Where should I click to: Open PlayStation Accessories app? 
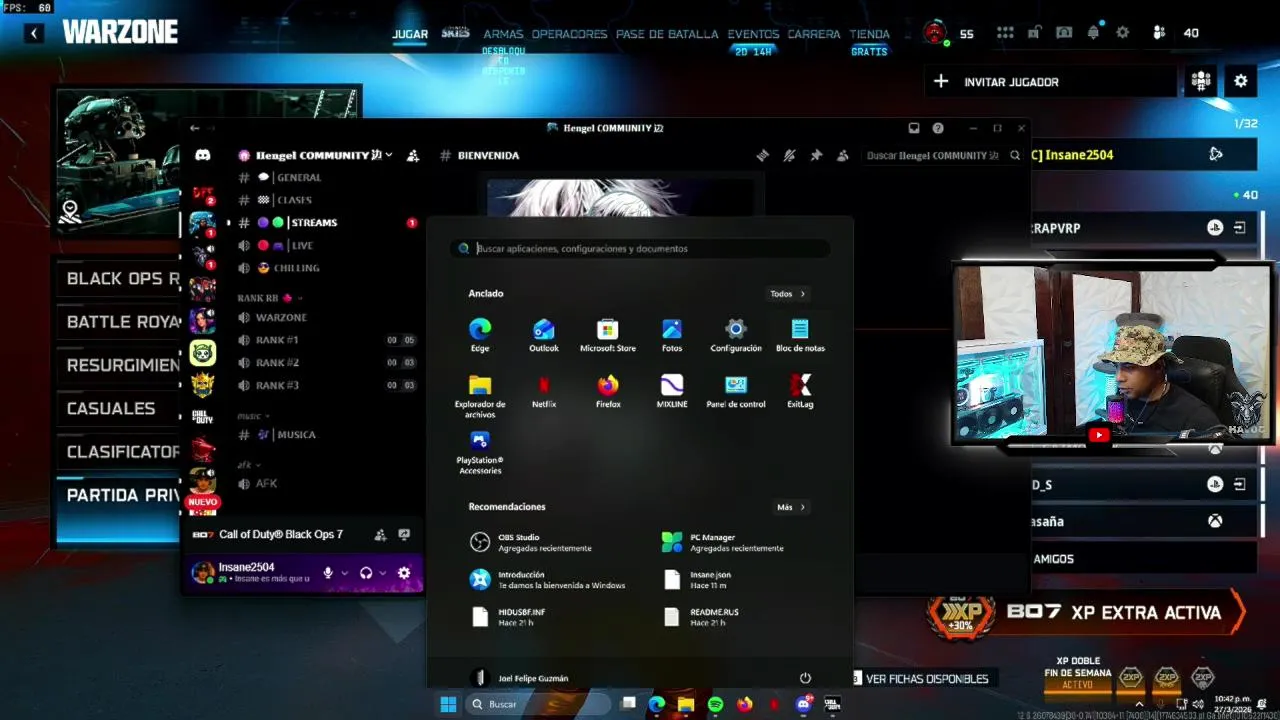(480, 452)
